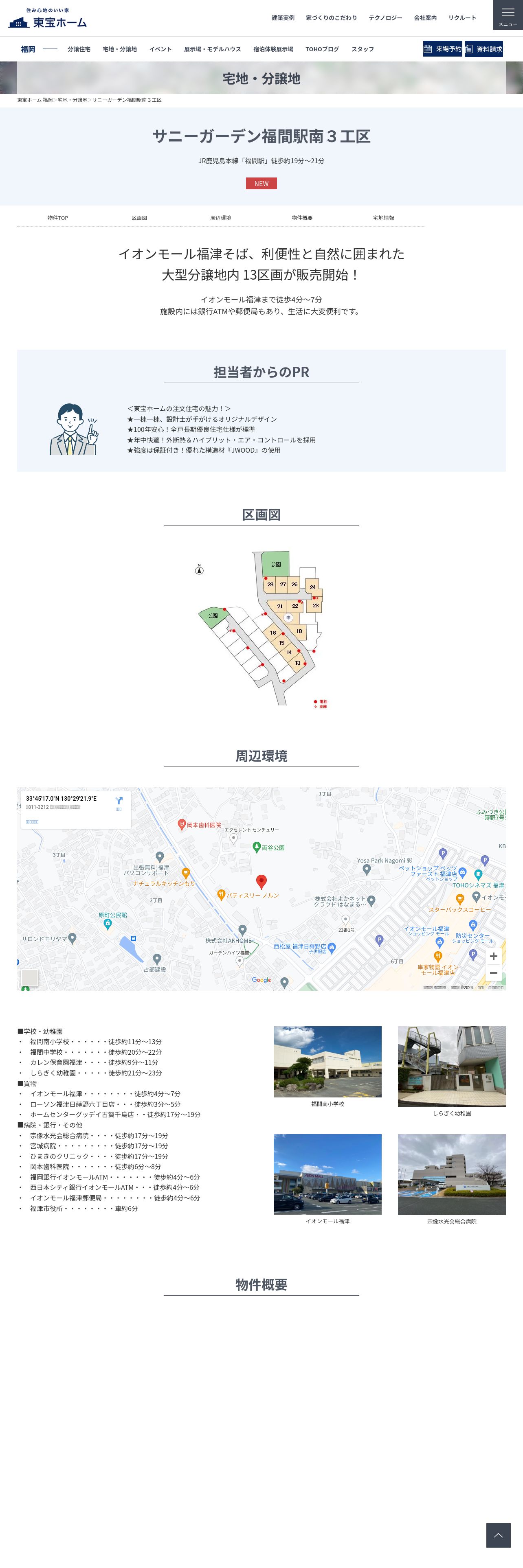Open テクノロジー menu item
523x1568 pixels.
(385, 18)
